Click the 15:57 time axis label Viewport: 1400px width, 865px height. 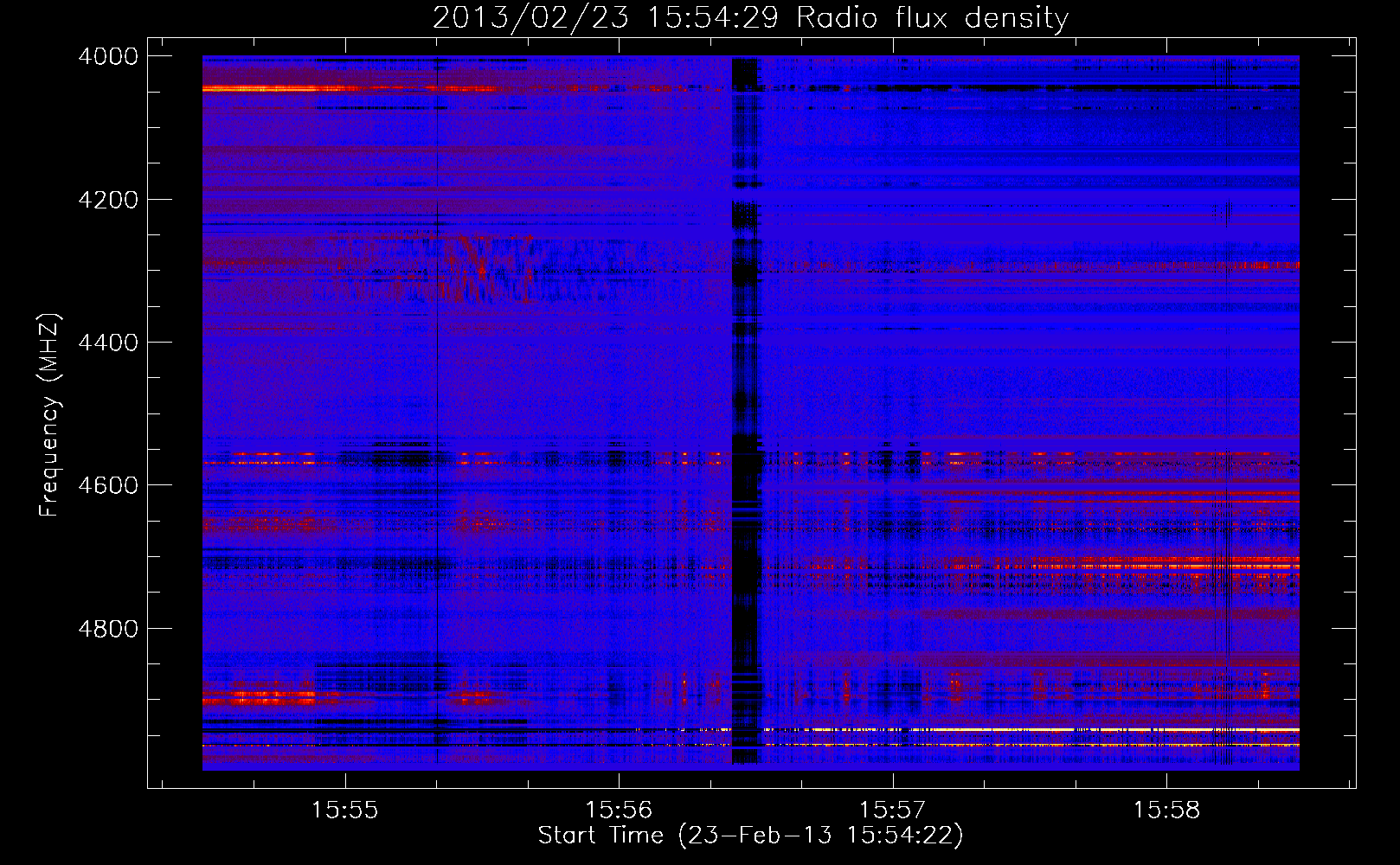click(x=892, y=811)
